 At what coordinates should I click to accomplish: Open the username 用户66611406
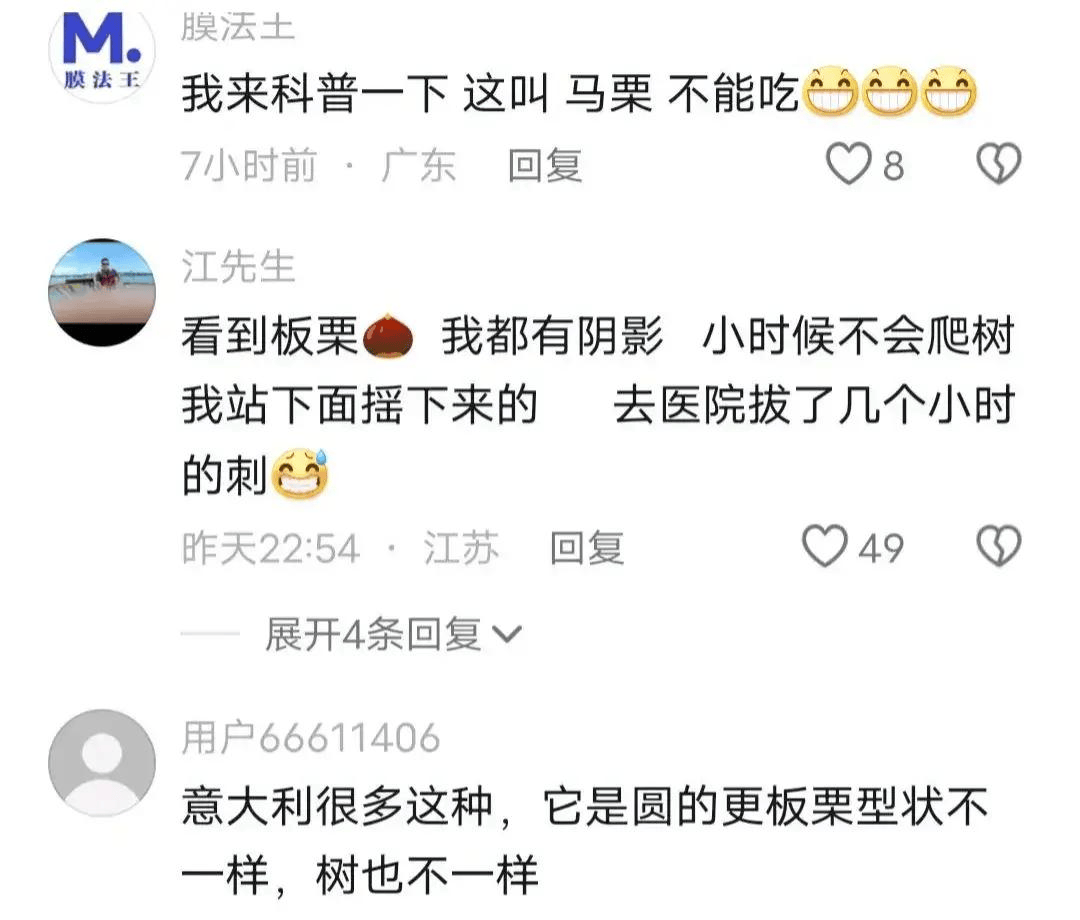point(311,738)
